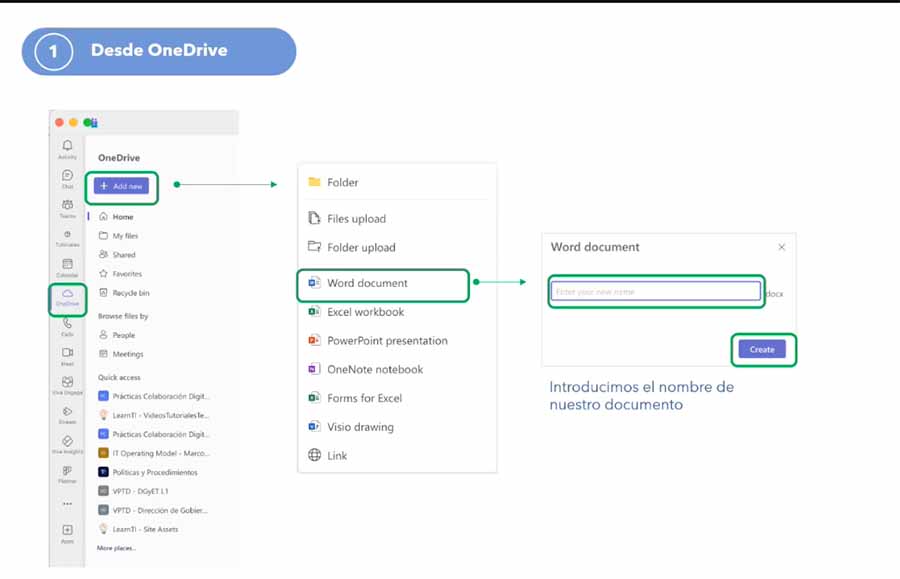This screenshot has width=900, height=579.
Task: Open VPTD - DGyET L1 quick access item
Action: click(133, 491)
